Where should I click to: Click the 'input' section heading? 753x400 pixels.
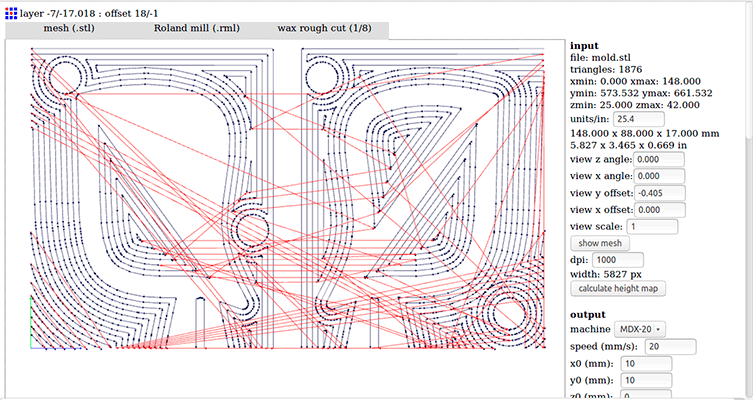pos(584,46)
